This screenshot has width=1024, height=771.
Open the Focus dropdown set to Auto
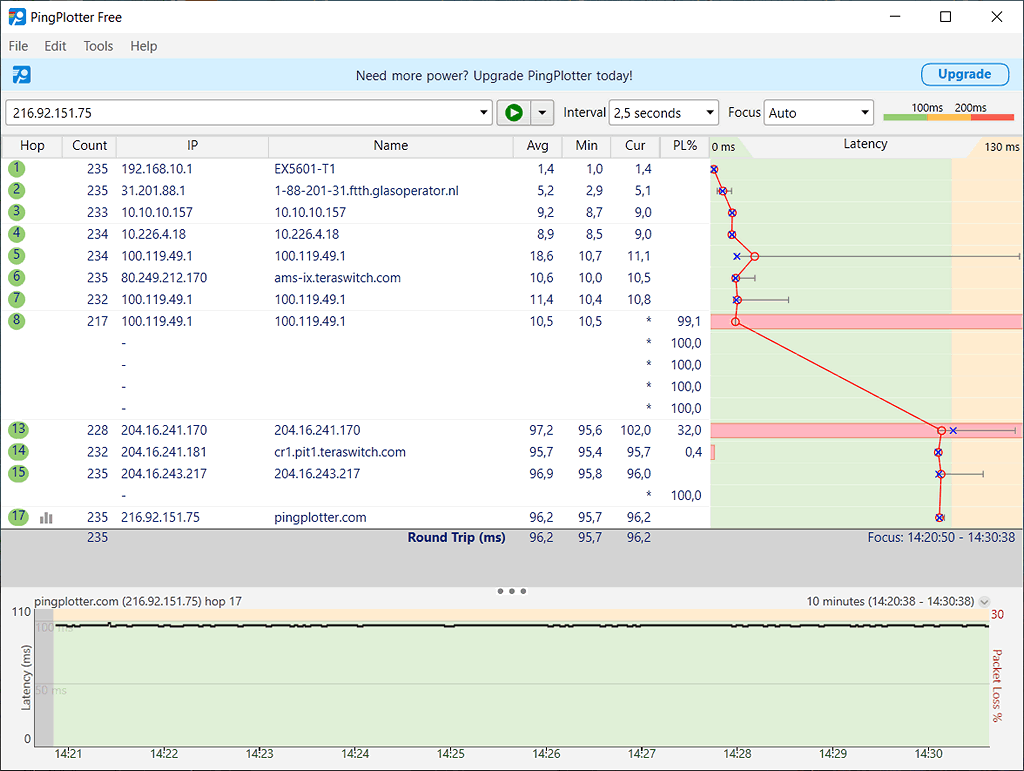tap(819, 113)
